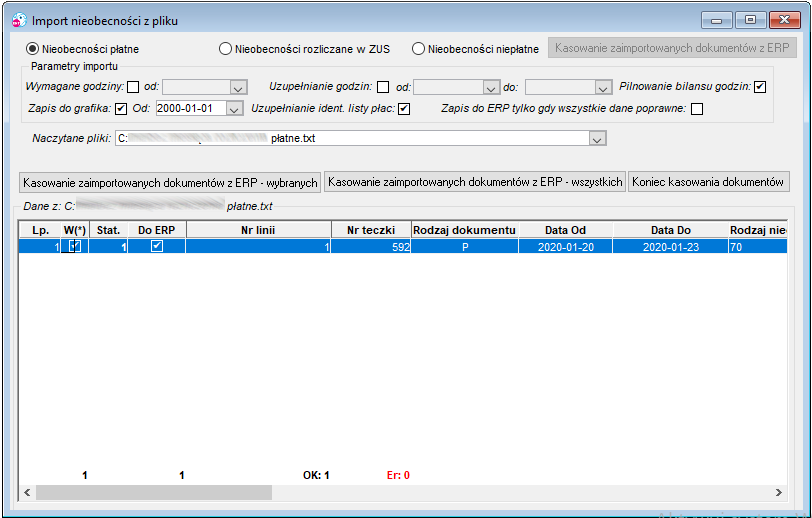This screenshot has width=812, height=518.
Task: Click Rodzaj dokumentu cell P
Action: click(x=465, y=247)
